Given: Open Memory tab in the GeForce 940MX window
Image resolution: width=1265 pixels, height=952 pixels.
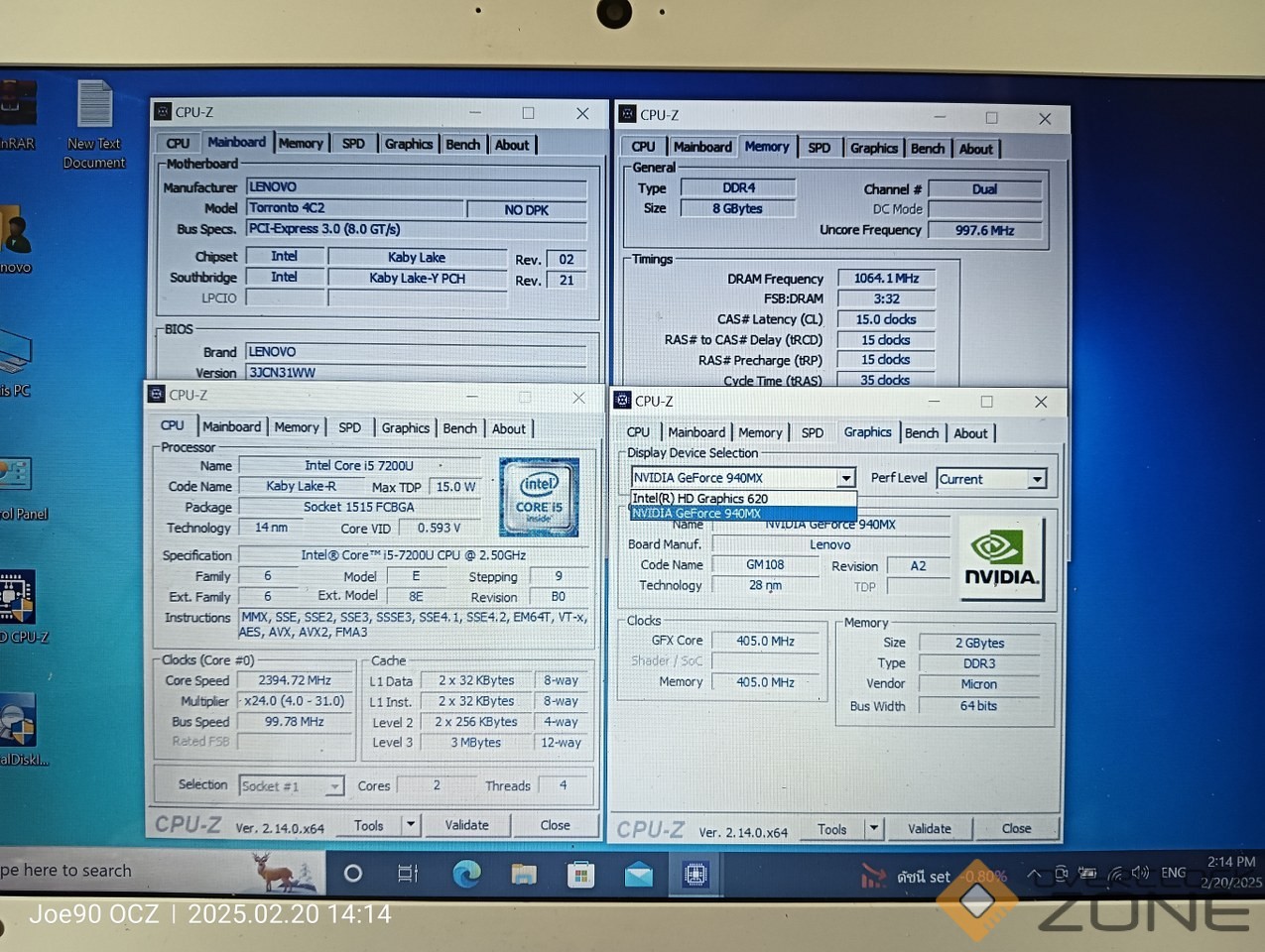Looking at the screenshot, I should tap(760, 432).
